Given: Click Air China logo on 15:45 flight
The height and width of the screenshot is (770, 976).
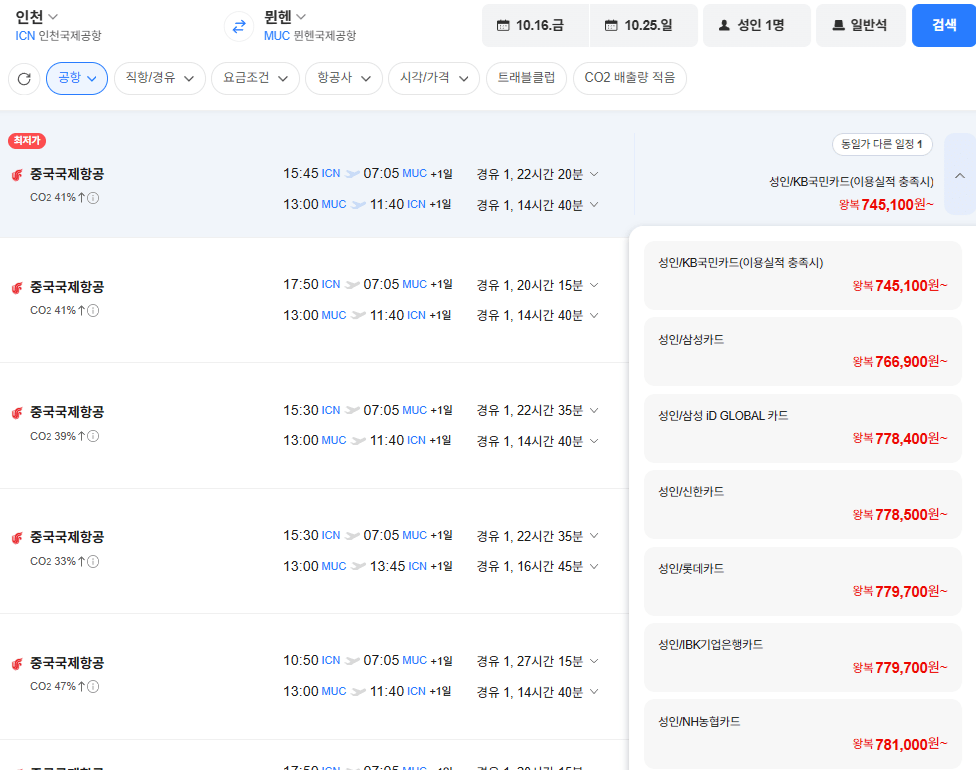Looking at the screenshot, I should click(x=17, y=175).
